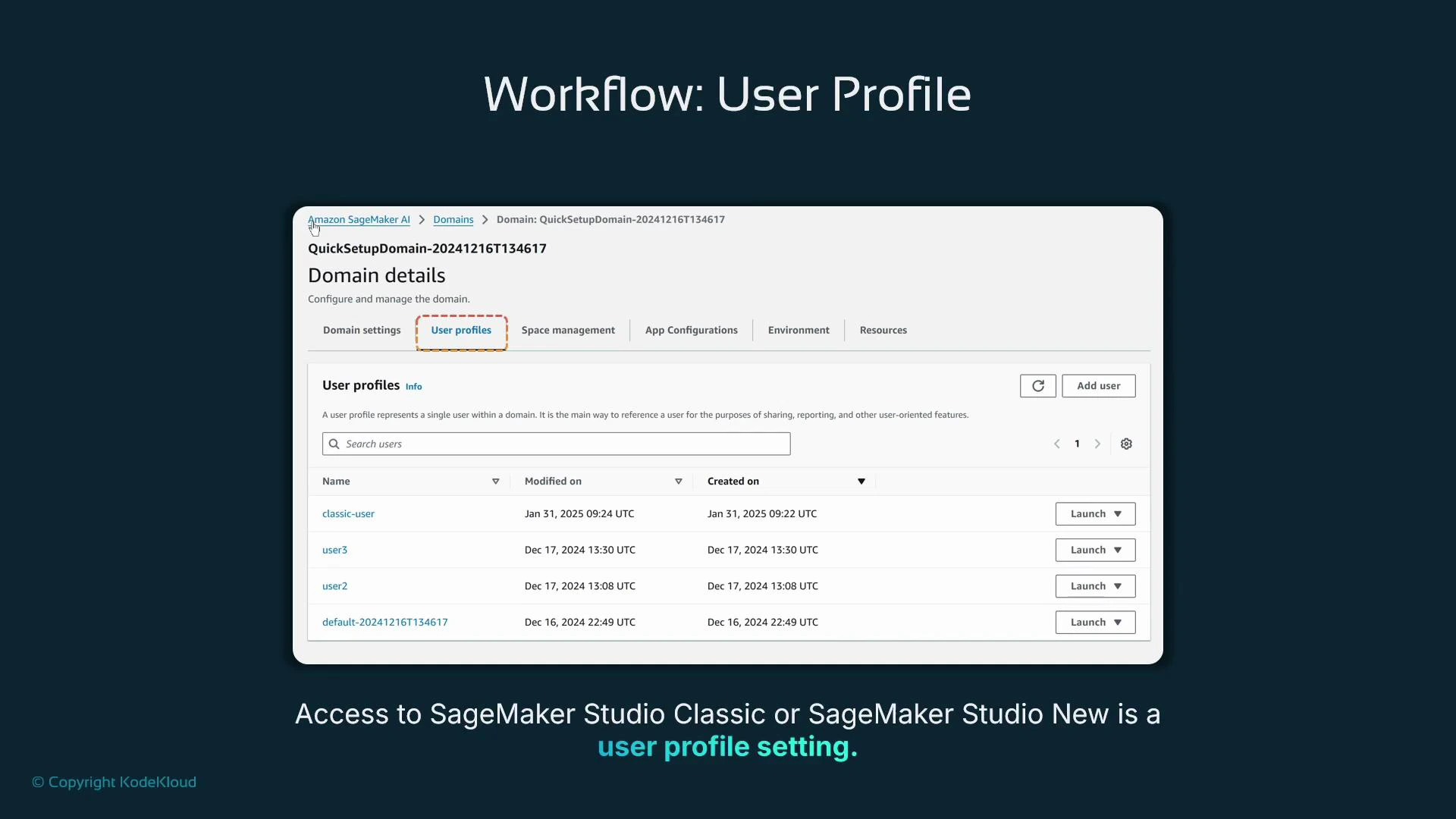The width and height of the screenshot is (1456, 819).
Task: Go to the previous page of users
Action: tap(1056, 444)
